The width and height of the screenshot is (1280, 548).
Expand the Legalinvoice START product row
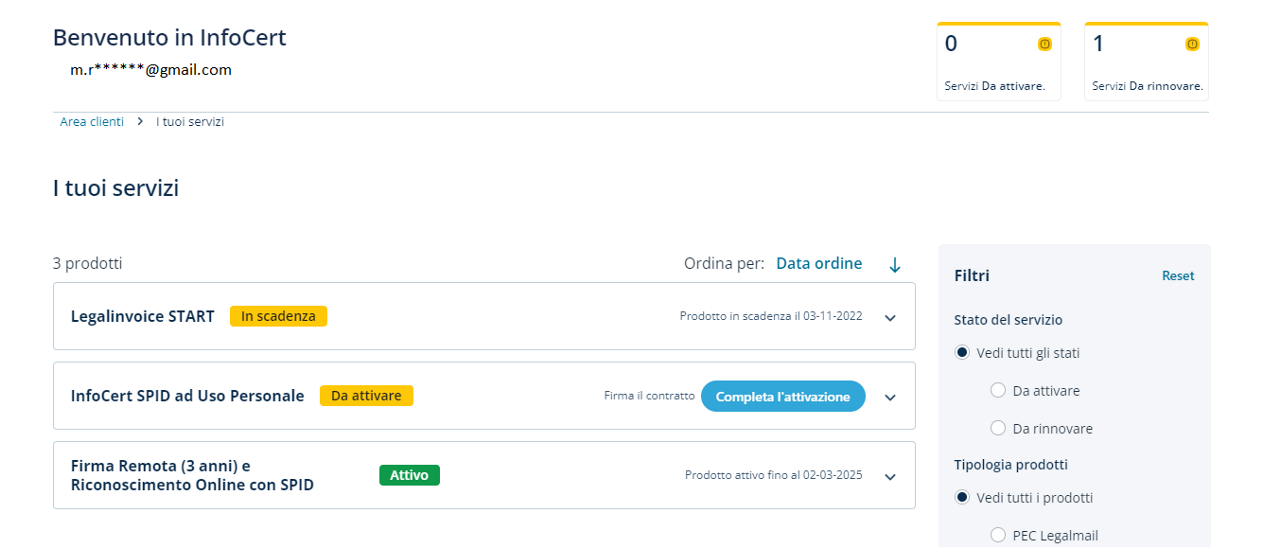(x=890, y=318)
